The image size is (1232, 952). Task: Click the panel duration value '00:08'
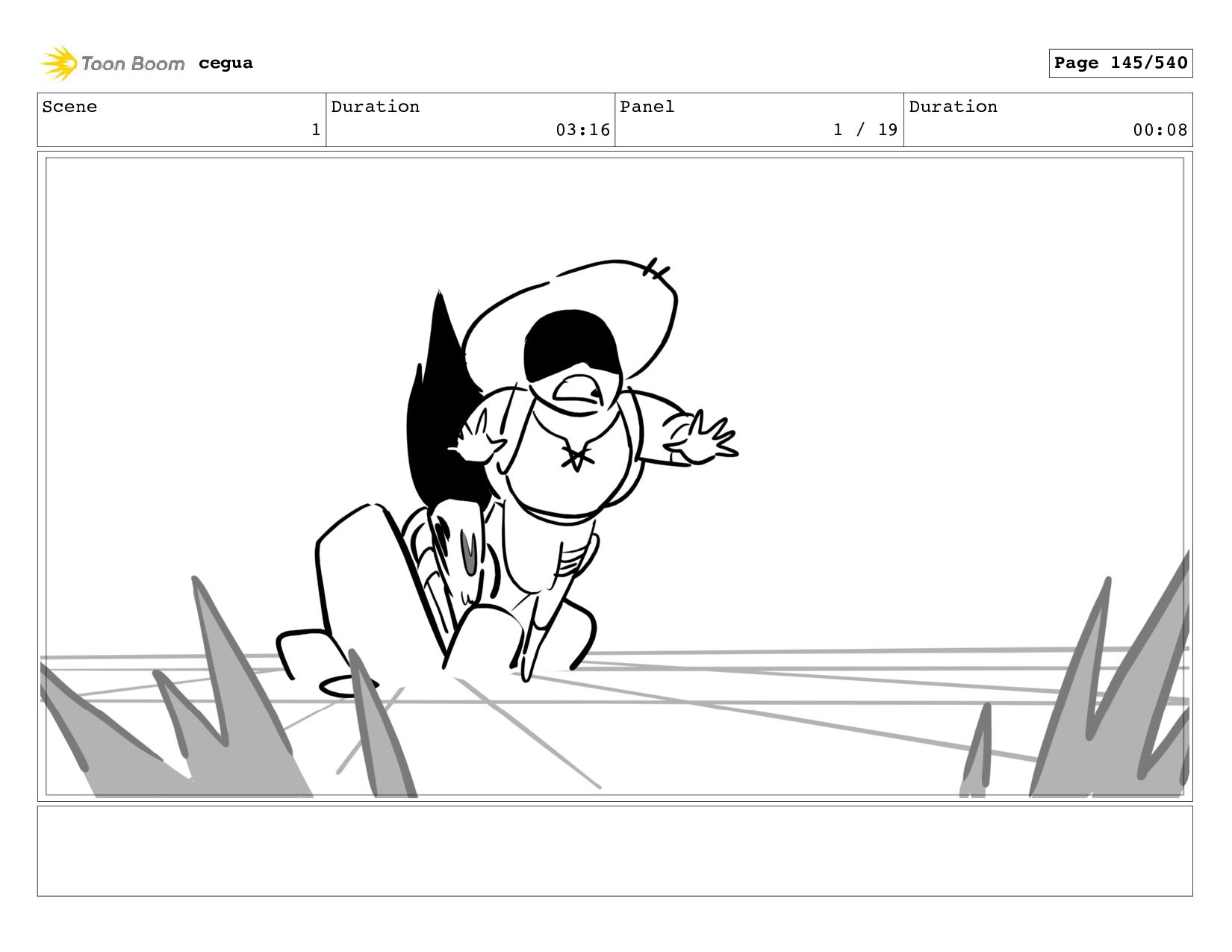pyautogui.click(x=1160, y=130)
